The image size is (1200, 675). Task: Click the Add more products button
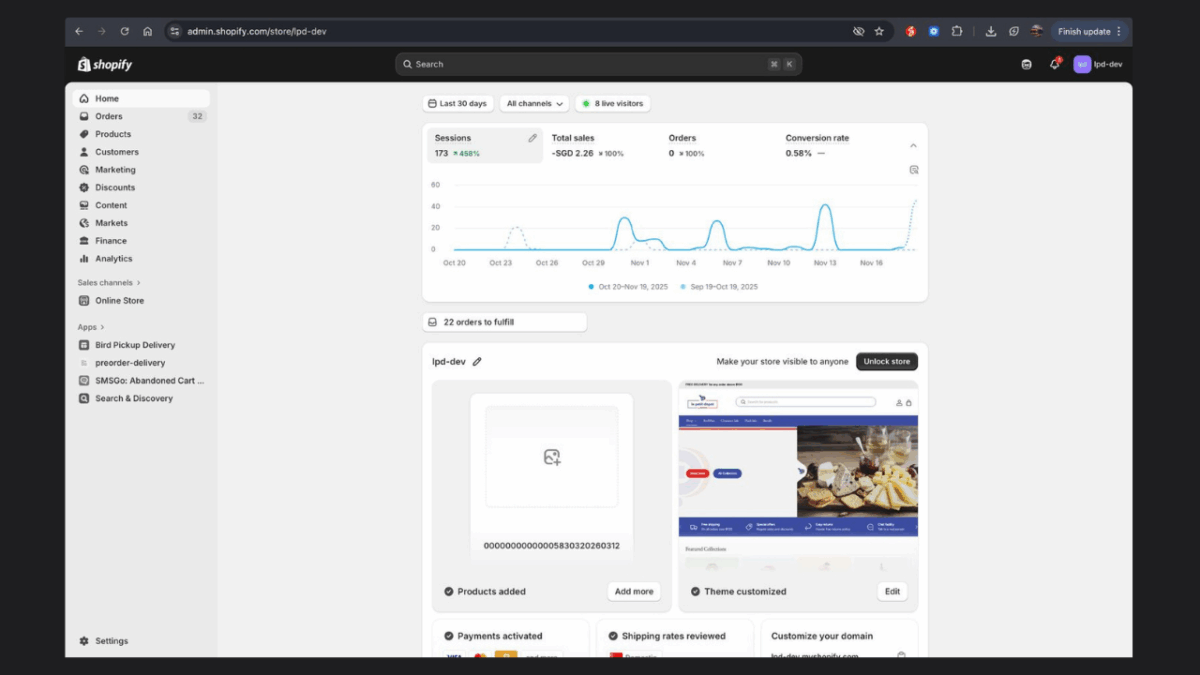[634, 591]
